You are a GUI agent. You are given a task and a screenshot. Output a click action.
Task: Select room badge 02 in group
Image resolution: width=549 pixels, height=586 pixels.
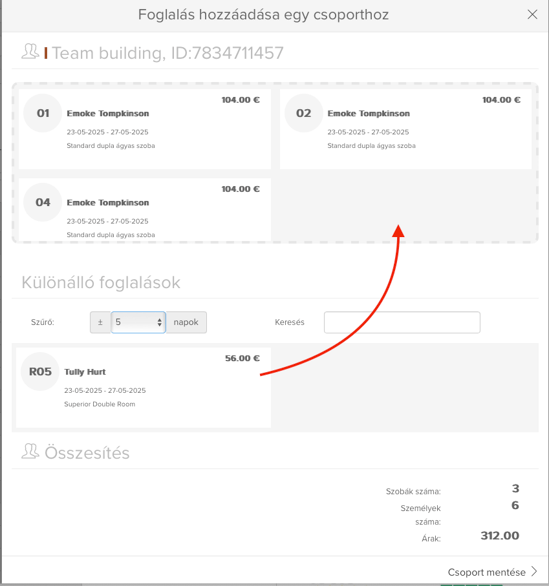pyautogui.click(x=303, y=113)
